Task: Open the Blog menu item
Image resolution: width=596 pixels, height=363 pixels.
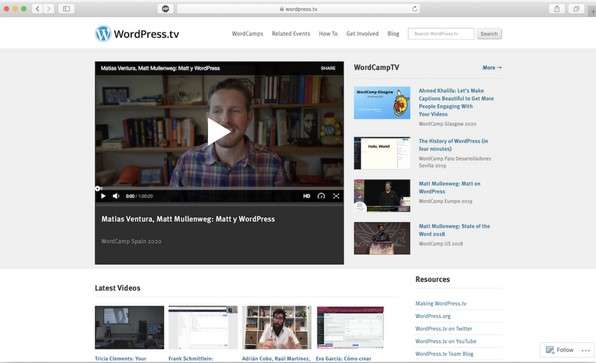Action: pyautogui.click(x=393, y=34)
